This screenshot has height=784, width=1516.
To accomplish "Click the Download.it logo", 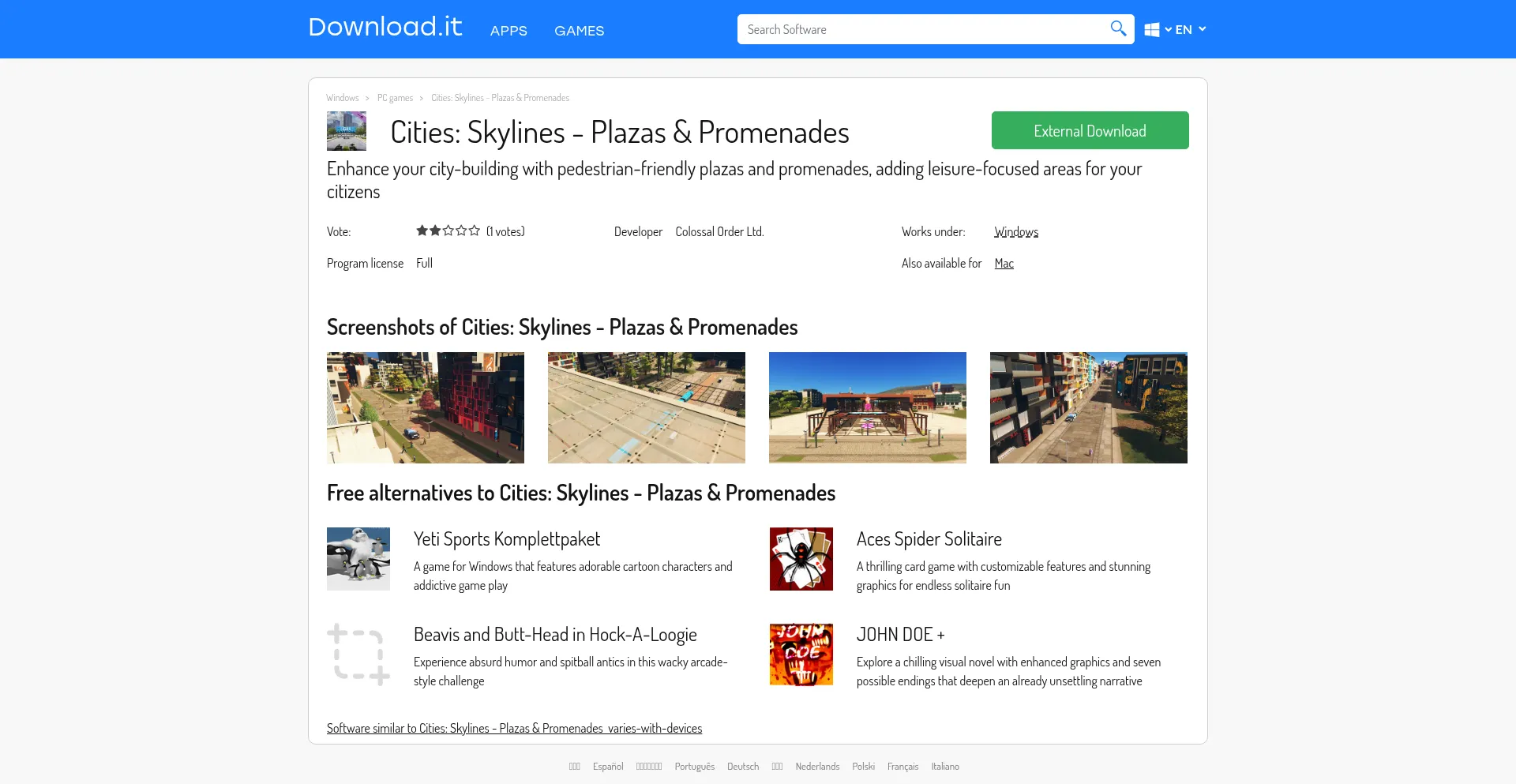I will tap(385, 28).
